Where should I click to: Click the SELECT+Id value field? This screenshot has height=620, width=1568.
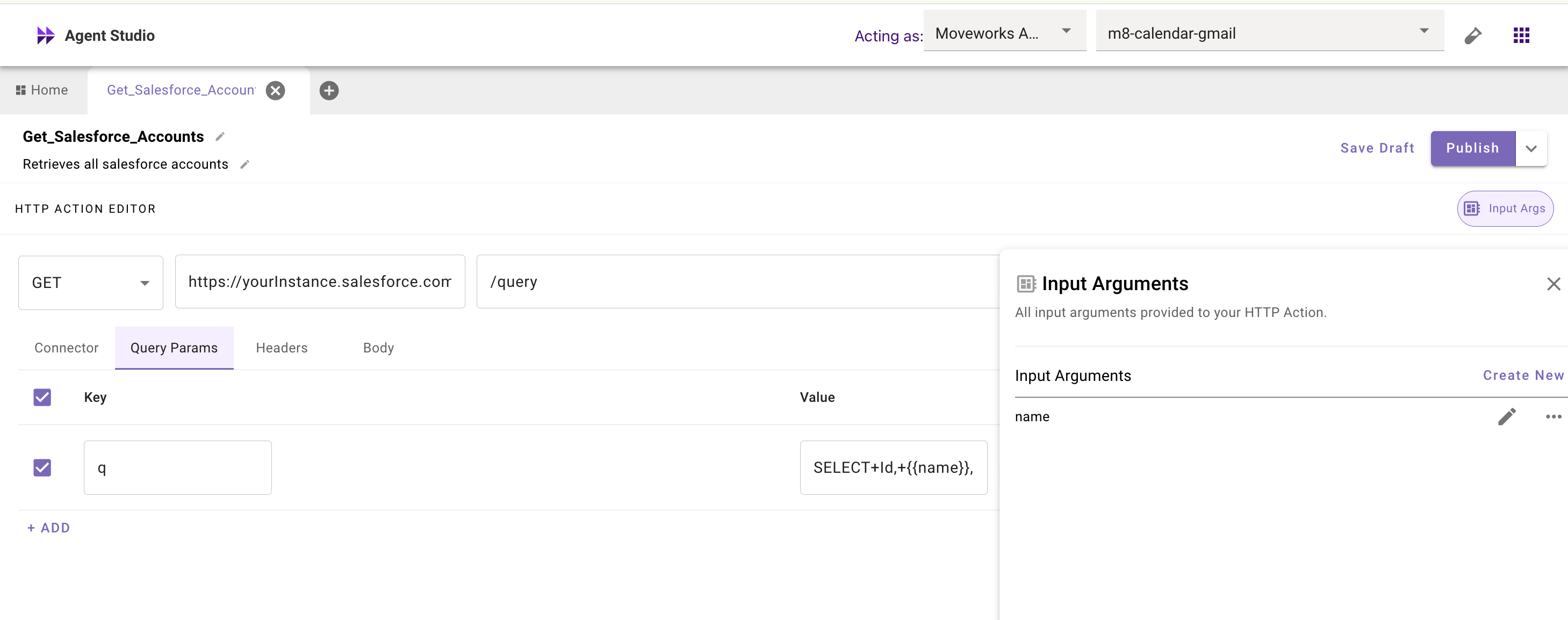893,467
